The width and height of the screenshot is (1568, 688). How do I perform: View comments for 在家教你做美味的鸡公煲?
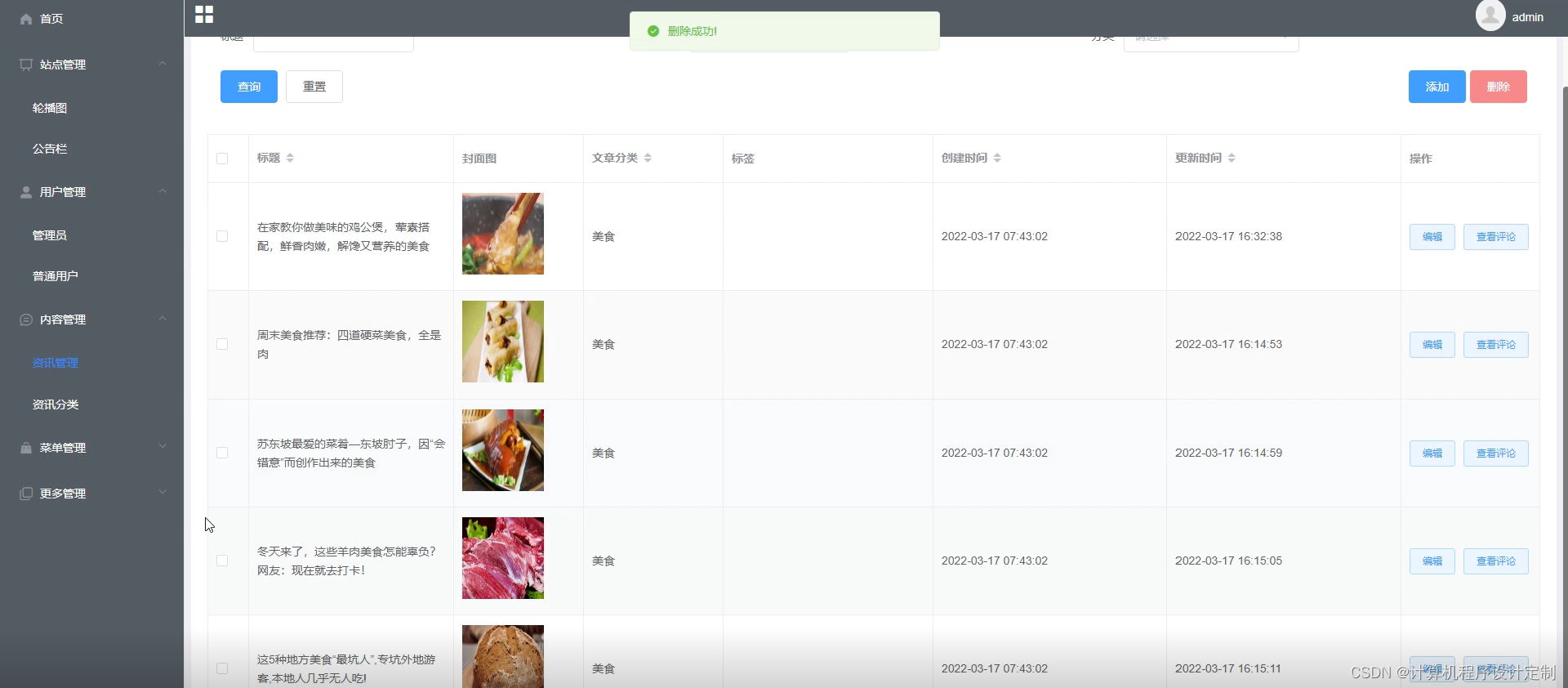tap(1496, 237)
